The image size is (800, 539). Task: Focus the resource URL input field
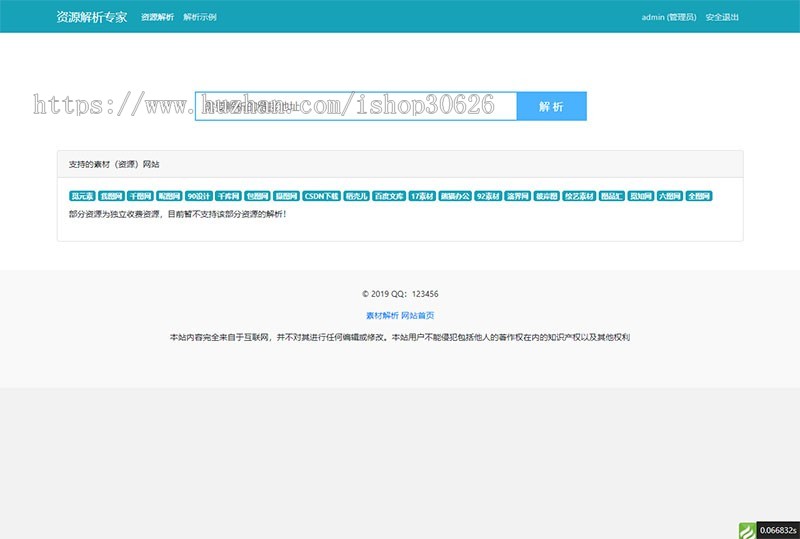coord(356,106)
